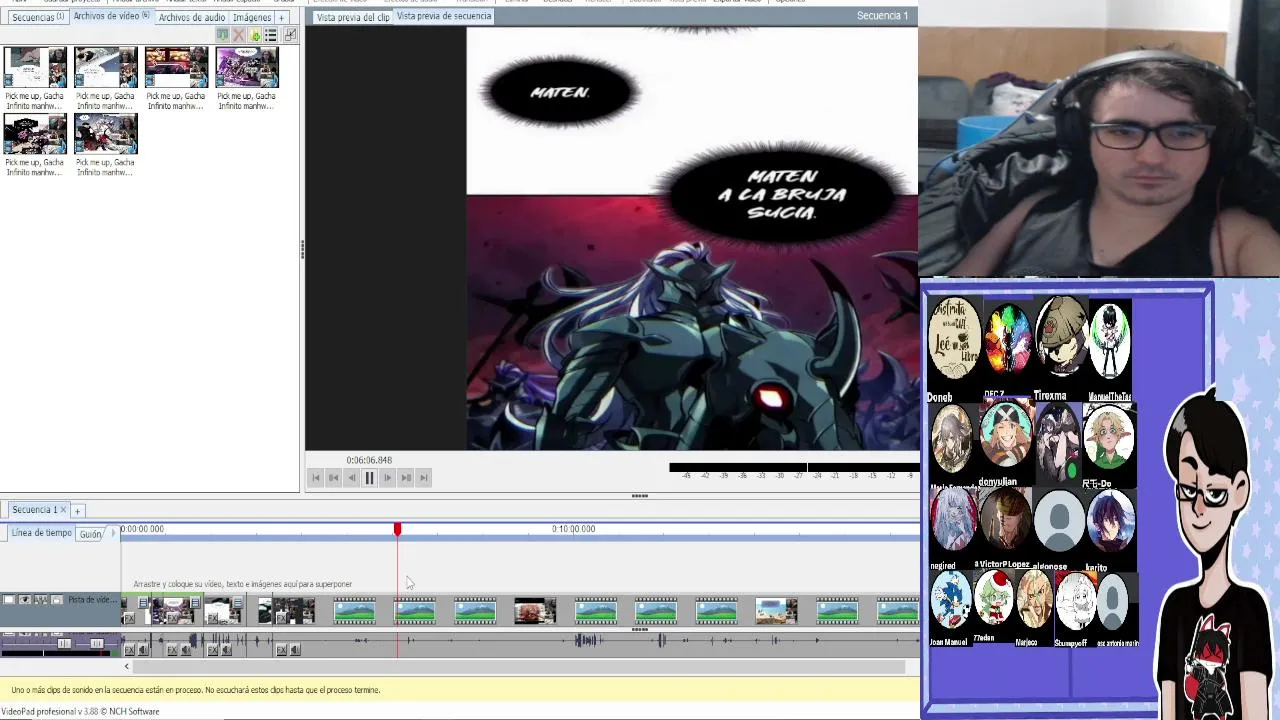Click the red playhead marker on ruler
The width and height of the screenshot is (1280, 720).
pyautogui.click(x=397, y=529)
